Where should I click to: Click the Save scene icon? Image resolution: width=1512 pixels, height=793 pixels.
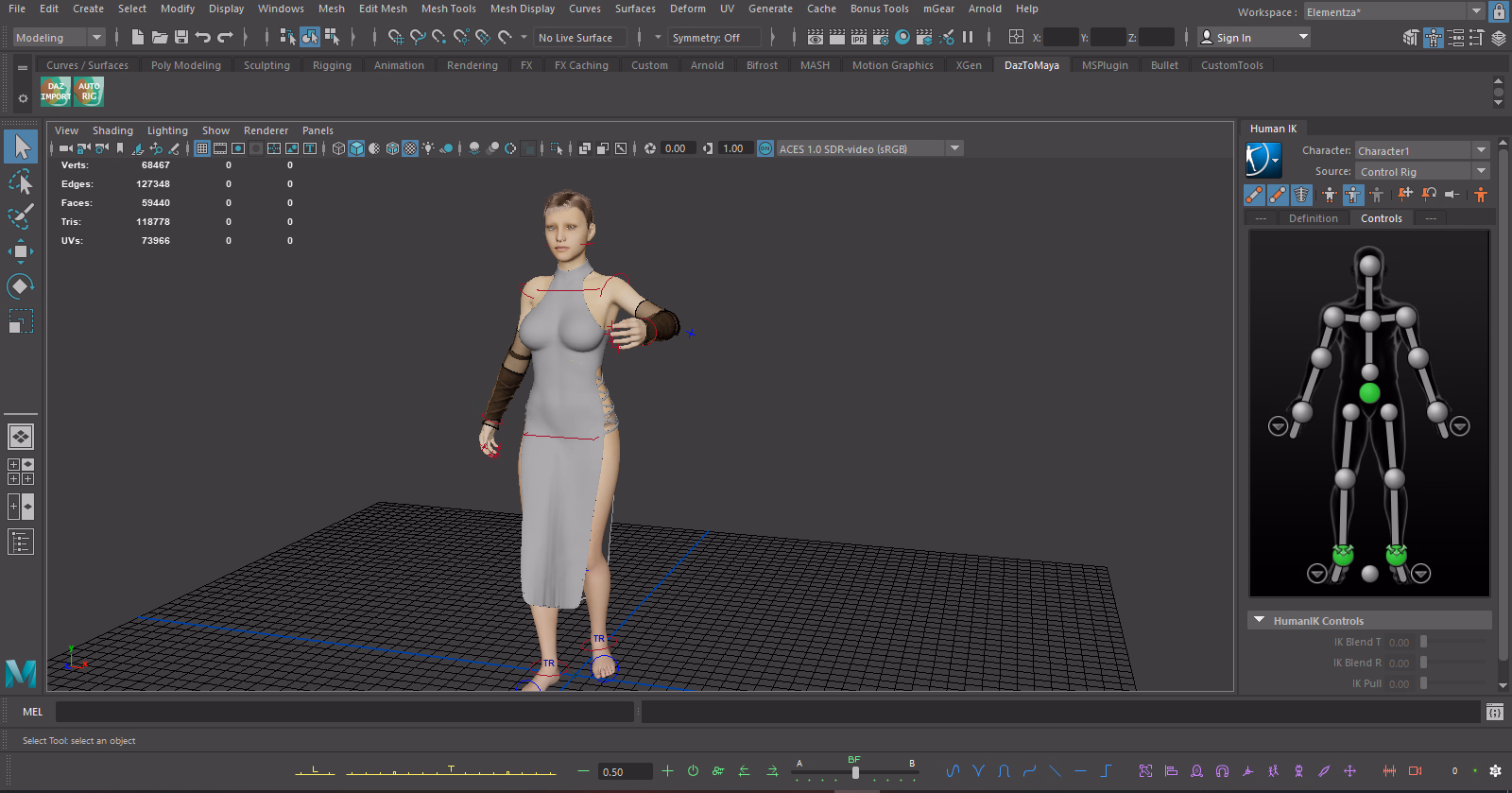coord(181,38)
